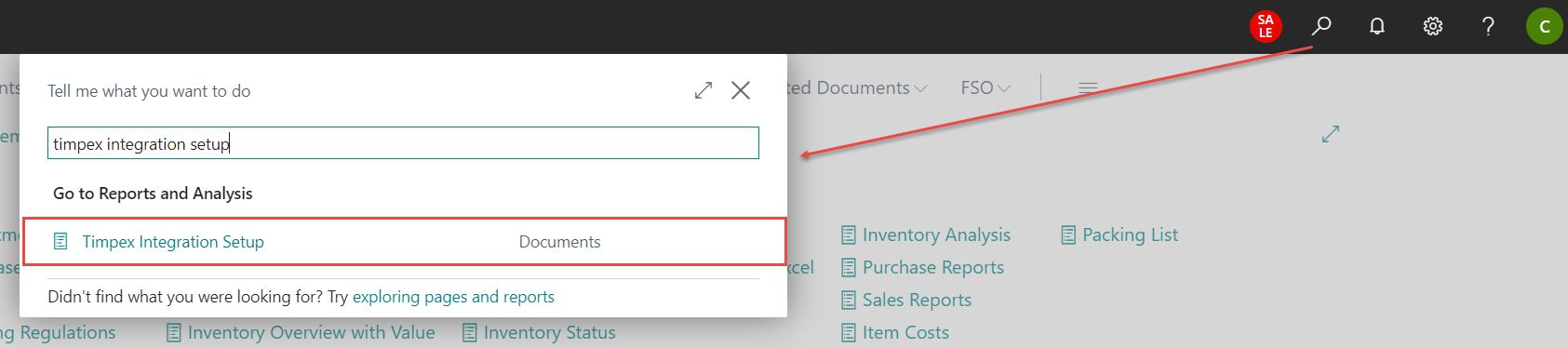The height and width of the screenshot is (348, 1568).
Task: Open the settings gear
Action: coord(1433,26)
